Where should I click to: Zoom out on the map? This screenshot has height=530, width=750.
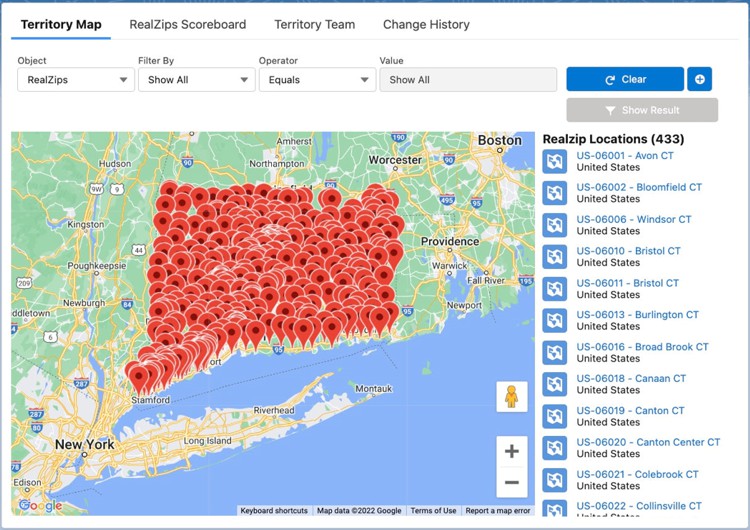(x=511, y=482)
